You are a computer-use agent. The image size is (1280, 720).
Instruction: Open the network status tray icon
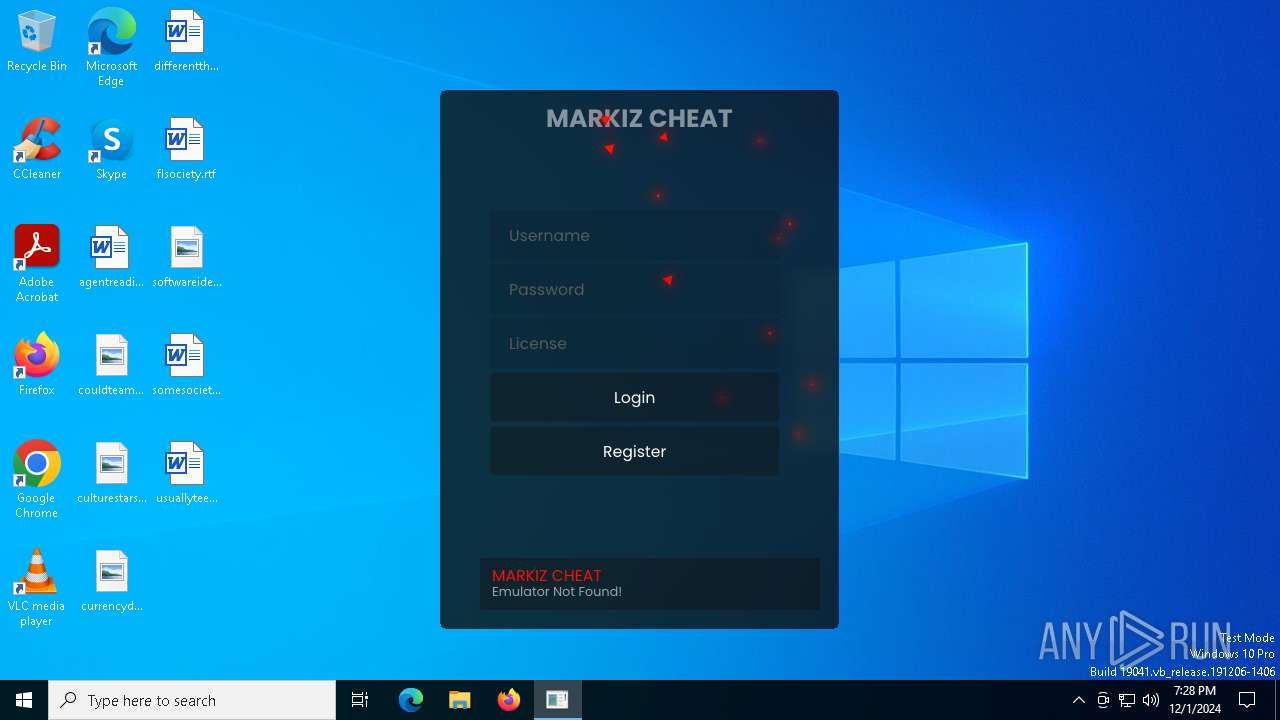pos(1127,700)
